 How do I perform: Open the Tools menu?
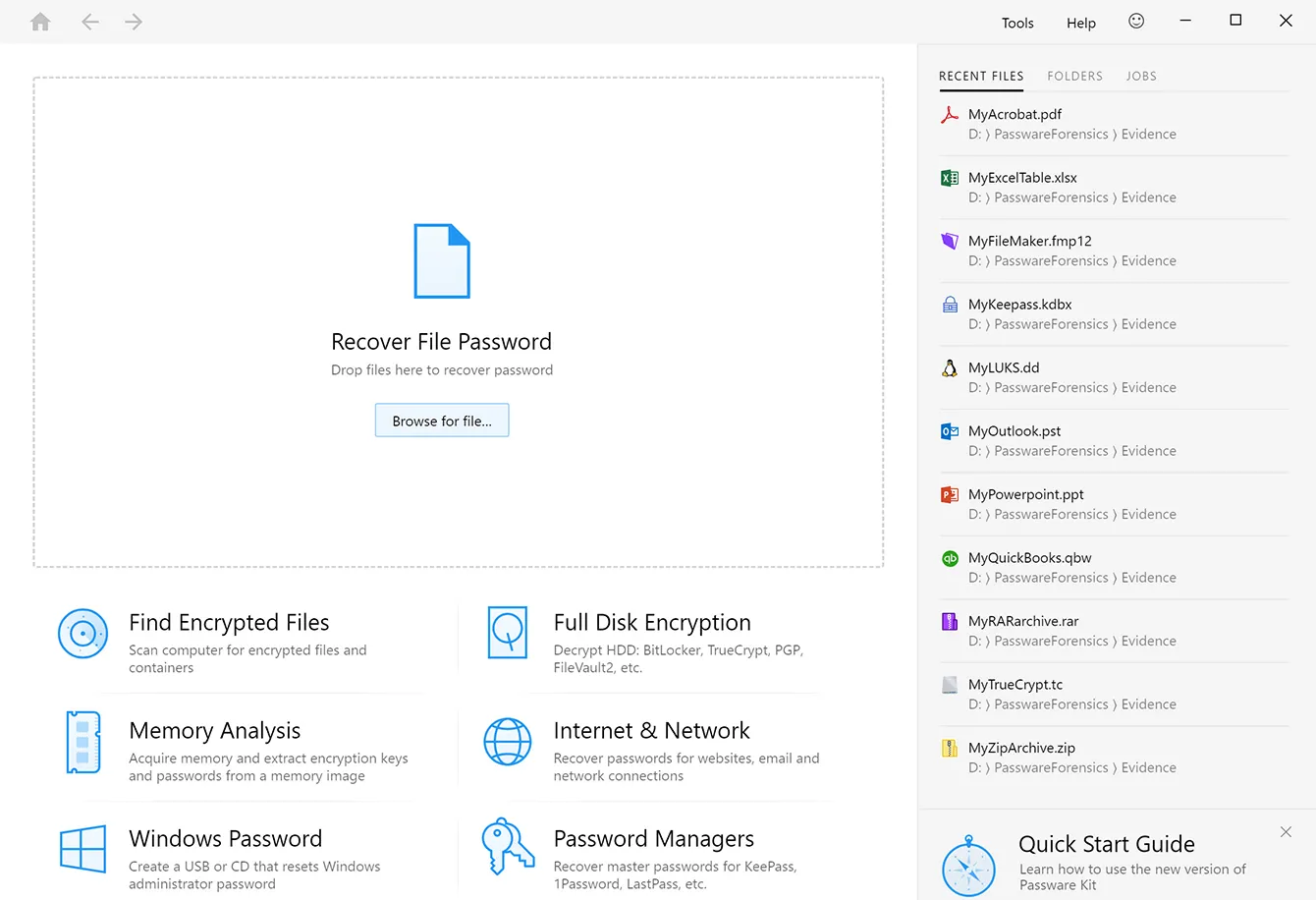pos(1017,23)
